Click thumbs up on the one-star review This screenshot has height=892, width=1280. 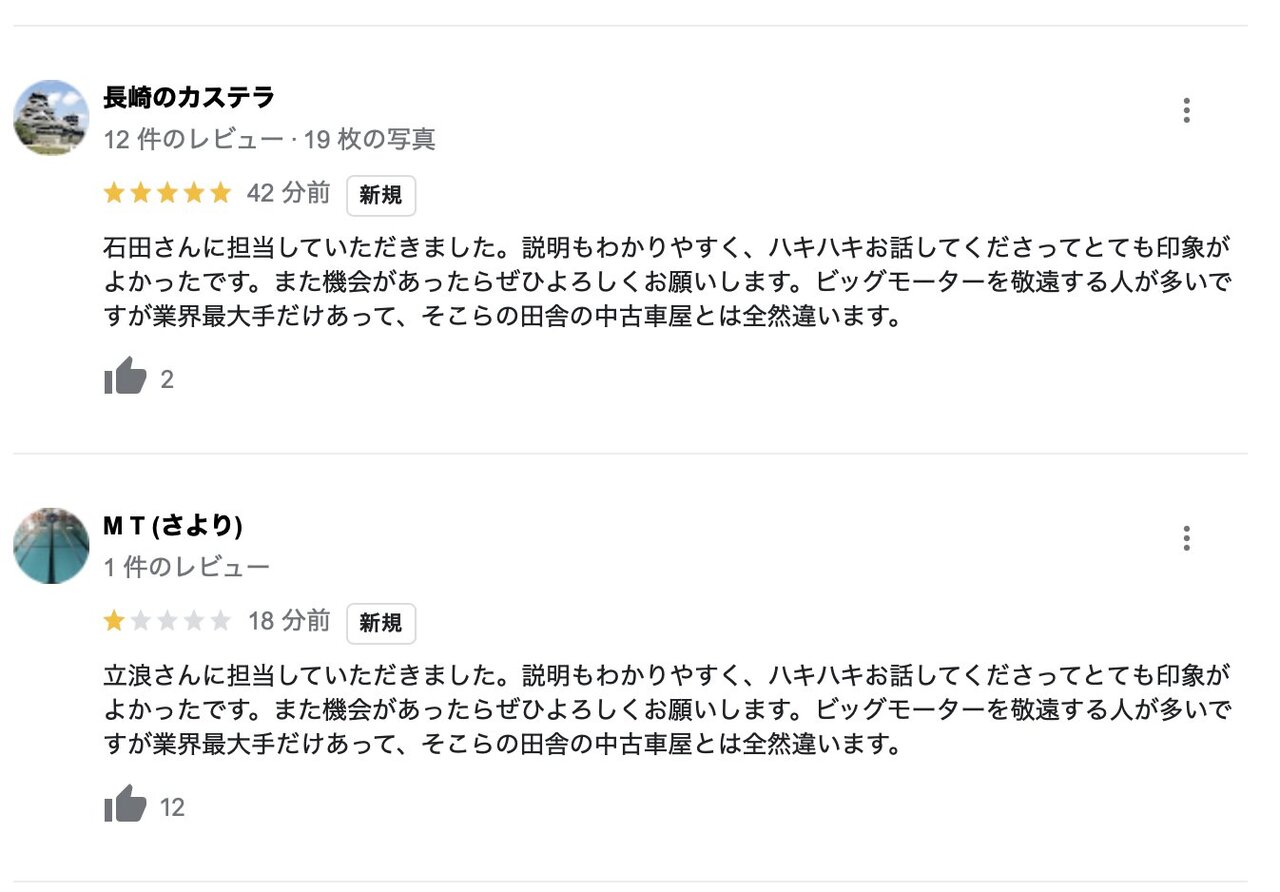(x=125, y=805)
